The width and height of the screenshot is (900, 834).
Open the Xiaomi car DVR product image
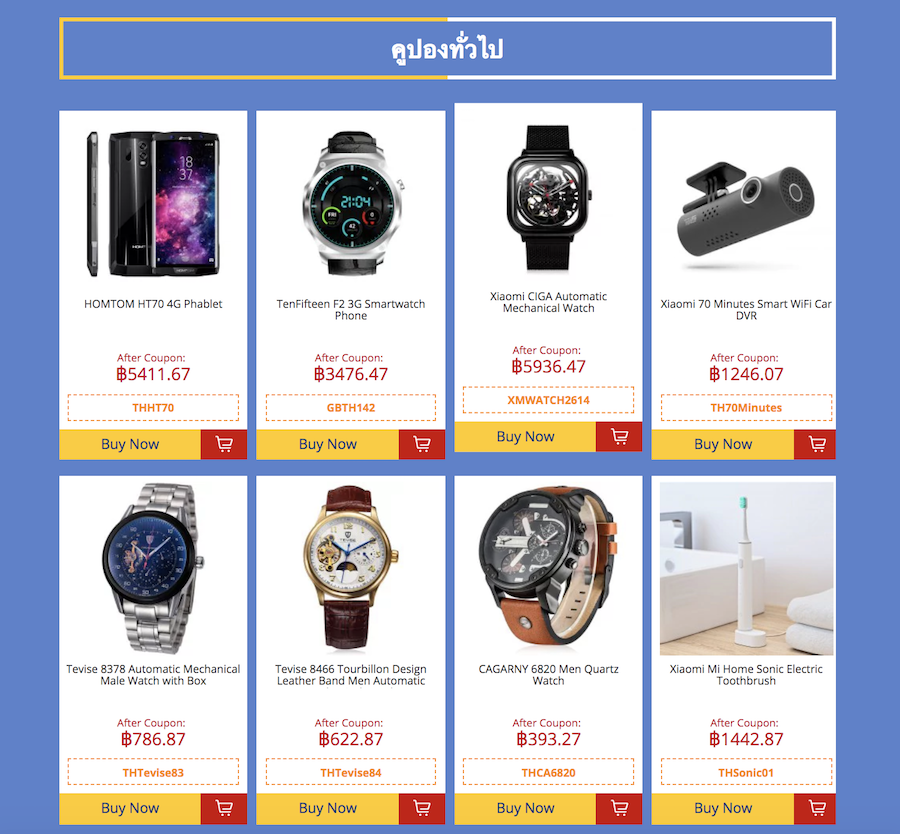point(746,217)
